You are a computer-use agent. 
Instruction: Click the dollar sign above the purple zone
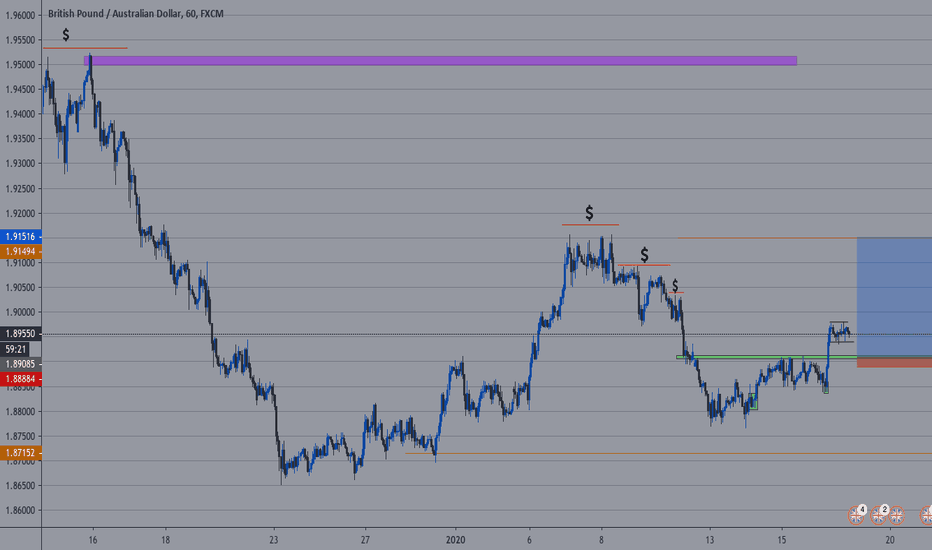pyautogui.click(x=66, y=35)
